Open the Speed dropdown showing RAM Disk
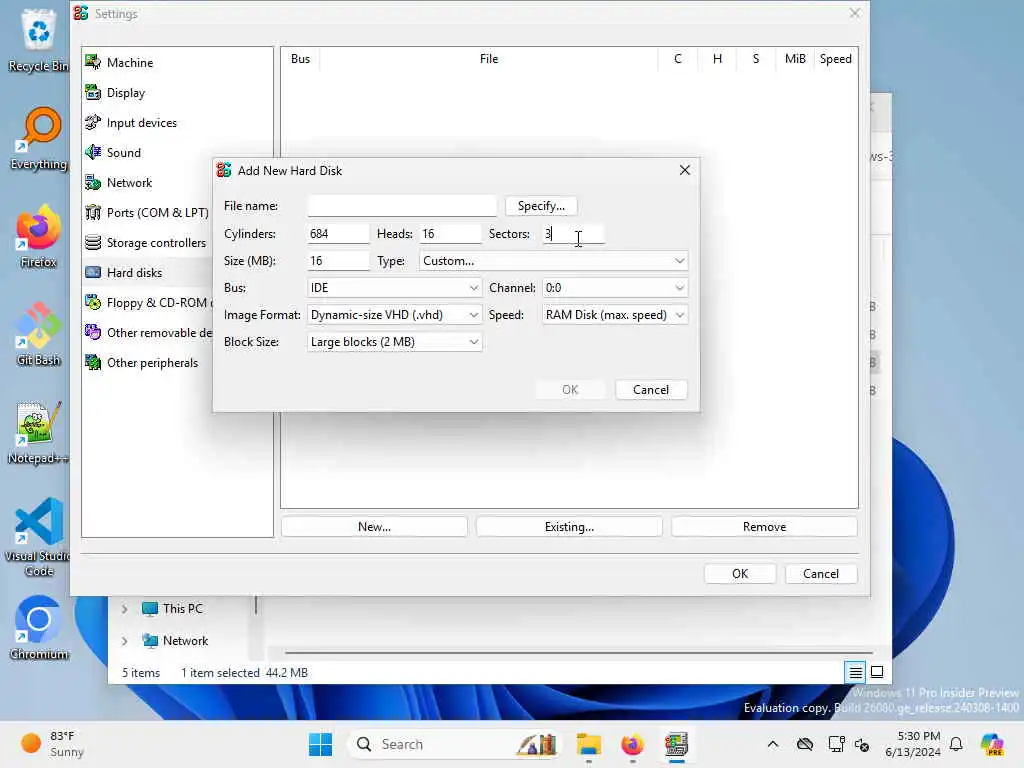This screenshot has height=768, width=1024. pos(615,315)
